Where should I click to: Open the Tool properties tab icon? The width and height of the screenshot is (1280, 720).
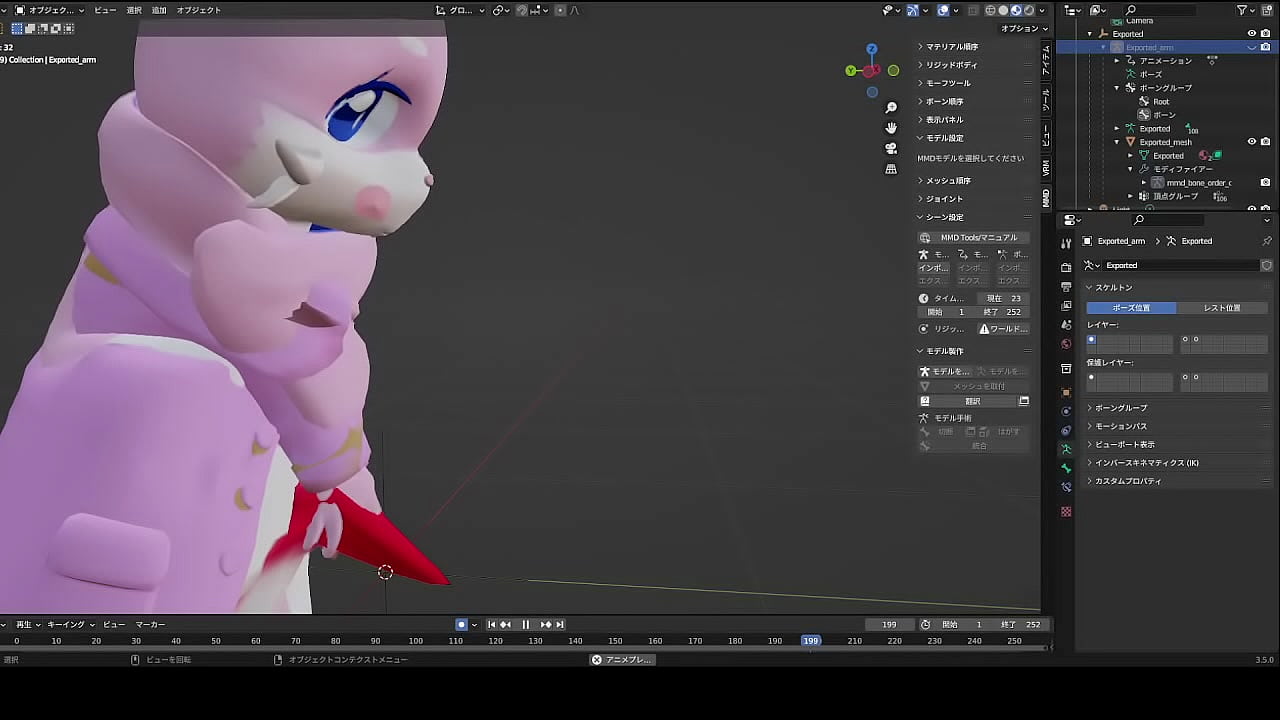1066,243
